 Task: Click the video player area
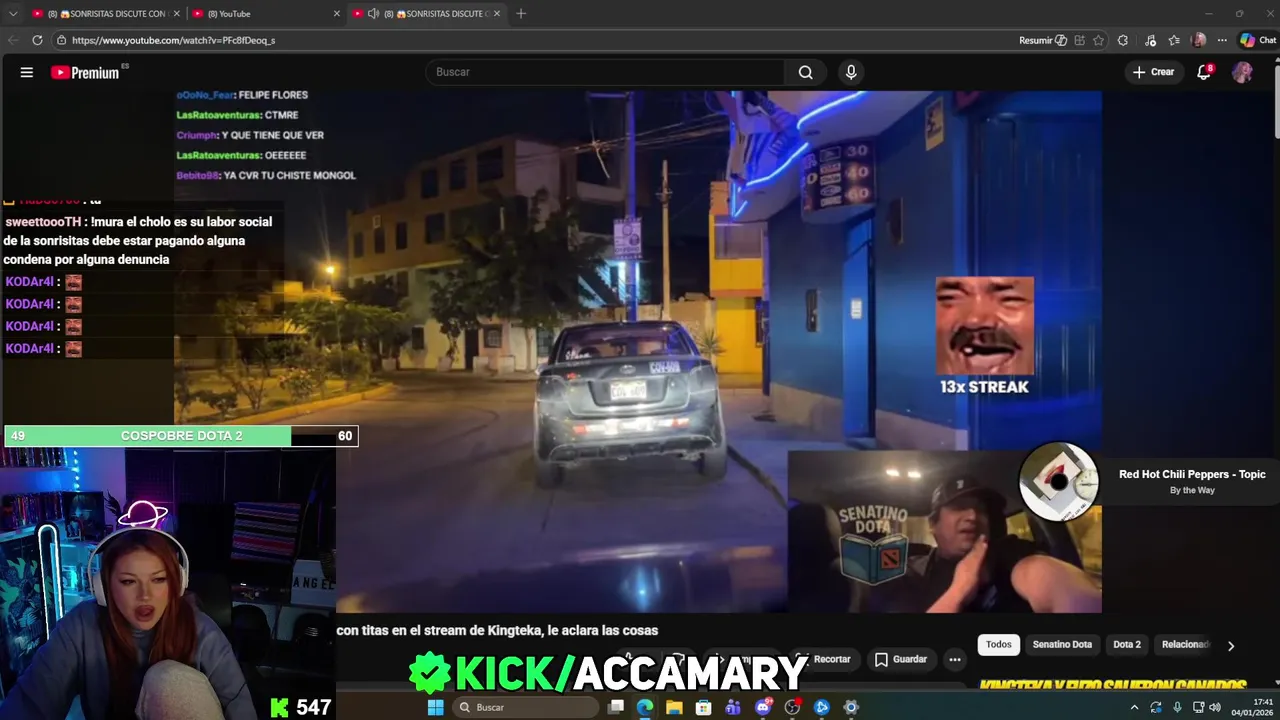point(638,352)
